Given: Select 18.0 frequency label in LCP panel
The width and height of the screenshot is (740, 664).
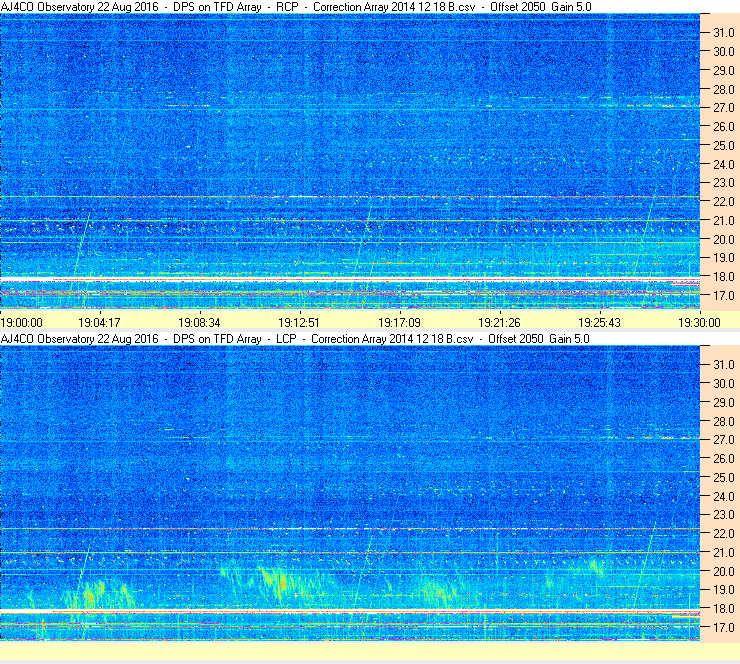Looking at the screenshot, I should point(723,609).
